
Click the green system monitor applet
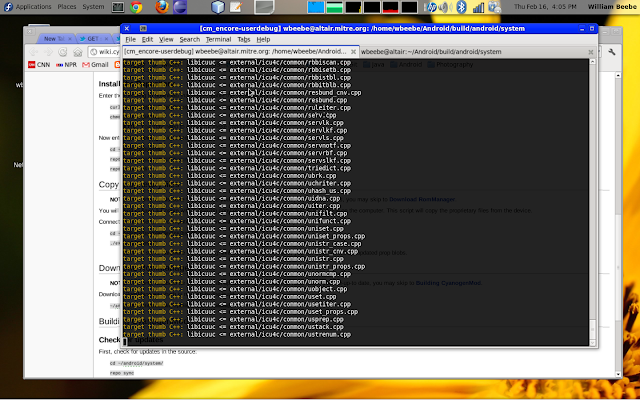tap(334, 7)
